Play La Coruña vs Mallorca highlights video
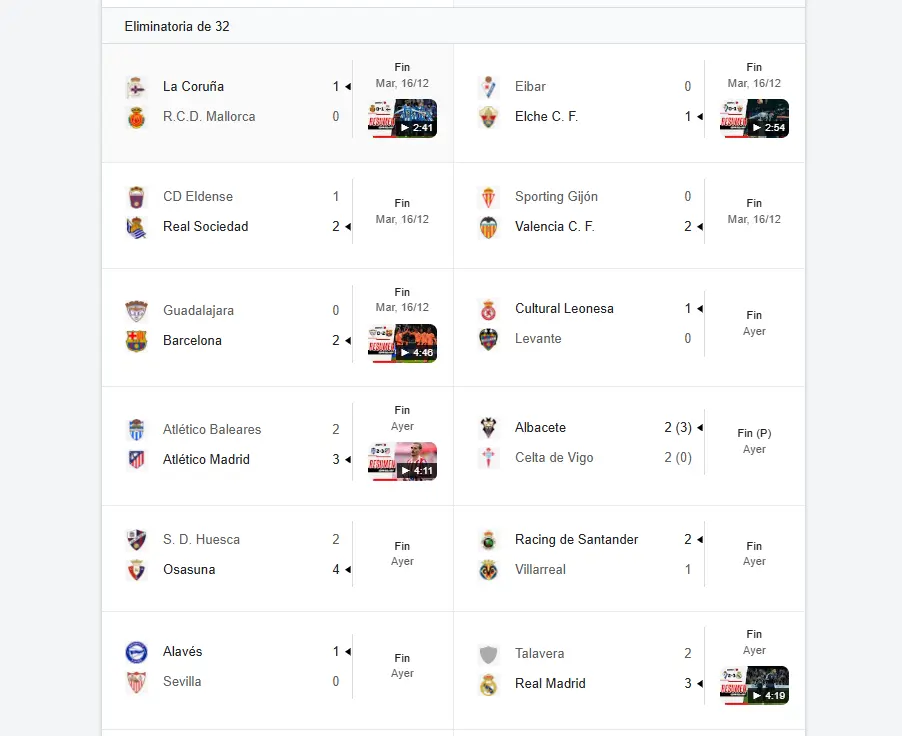 coord(402,119)
